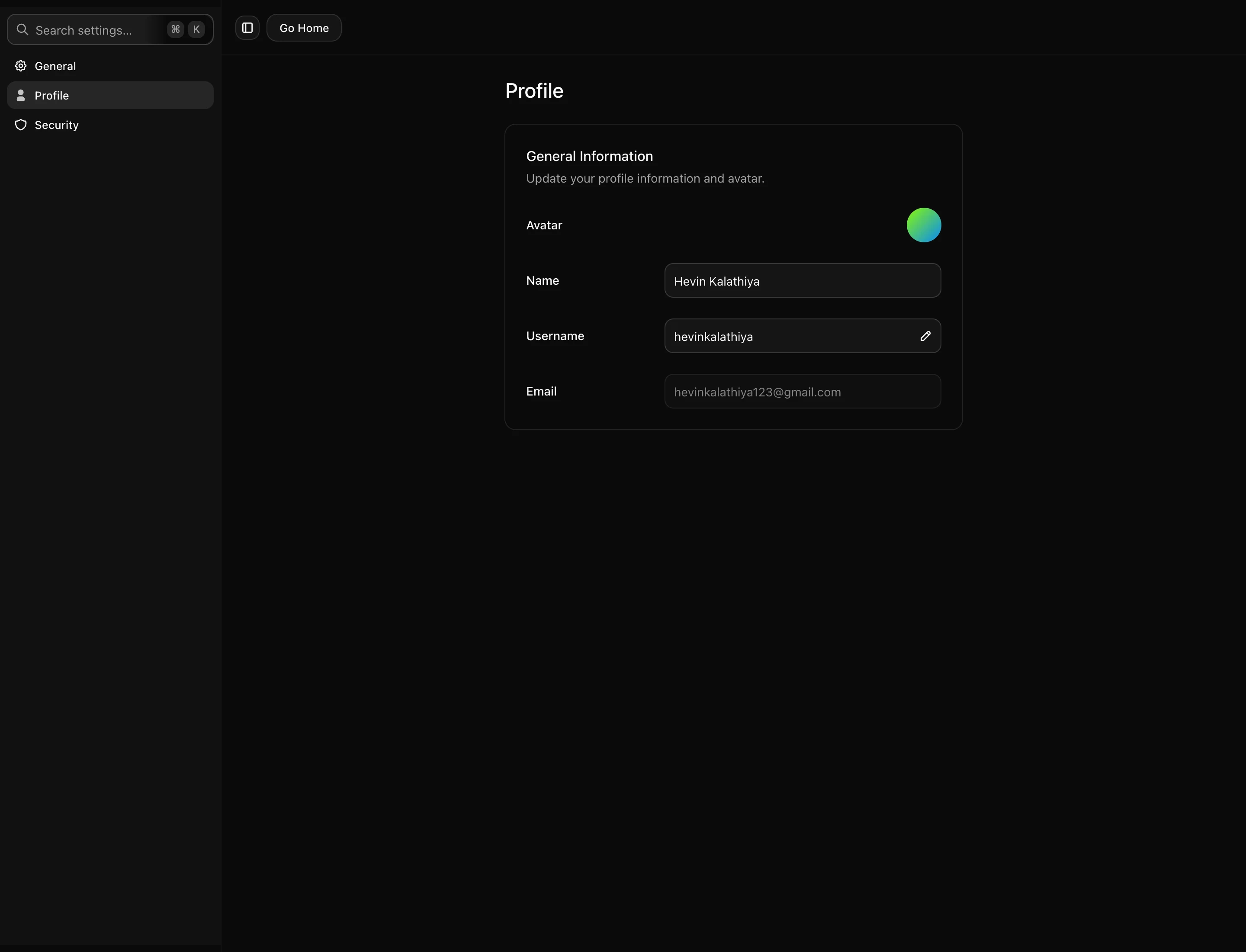1246x952 pixels.
Task: Click into the Name field
Action: click(803, 280)
